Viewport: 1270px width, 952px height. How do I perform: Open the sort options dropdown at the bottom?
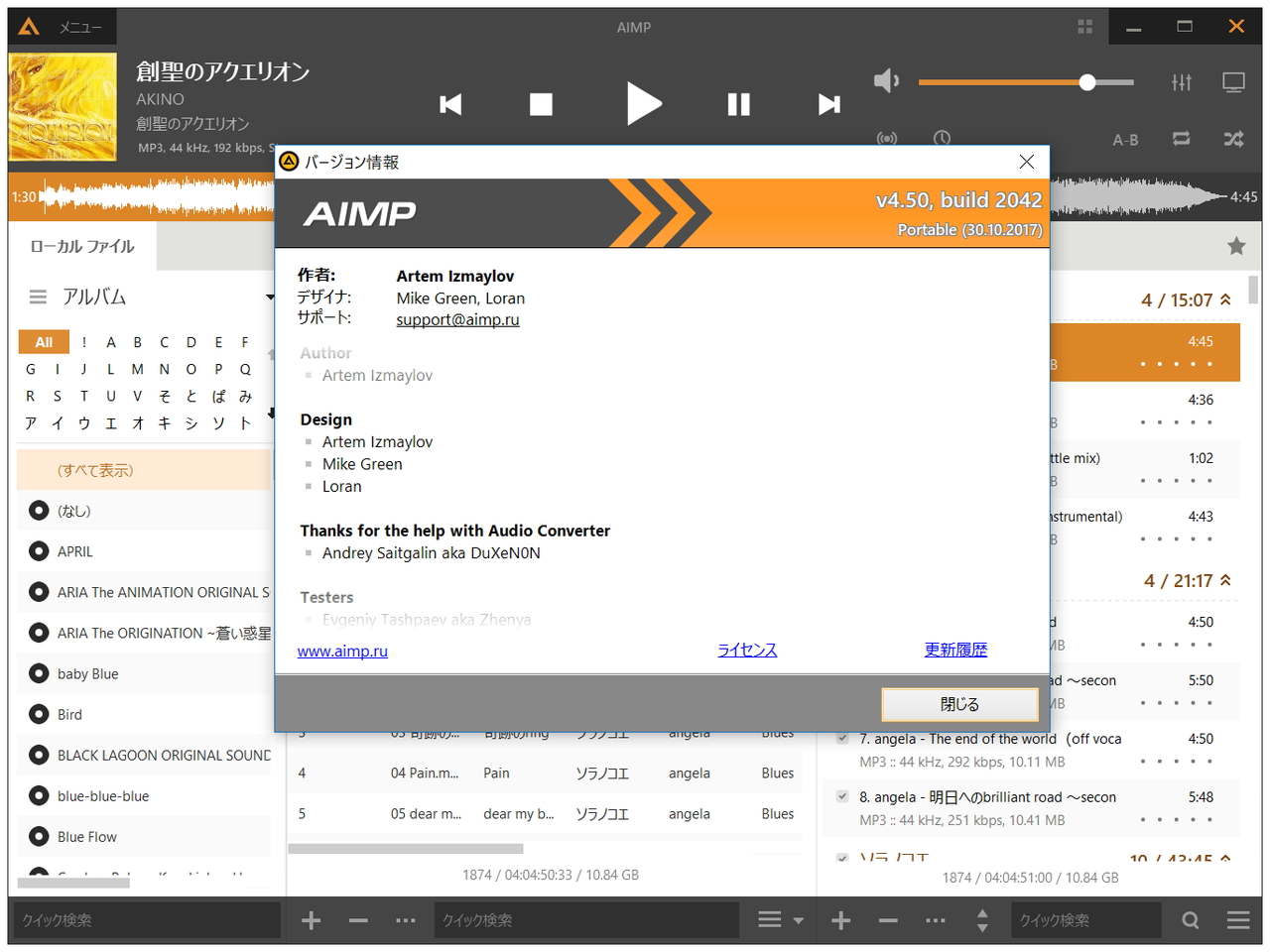tap(779, 919)
